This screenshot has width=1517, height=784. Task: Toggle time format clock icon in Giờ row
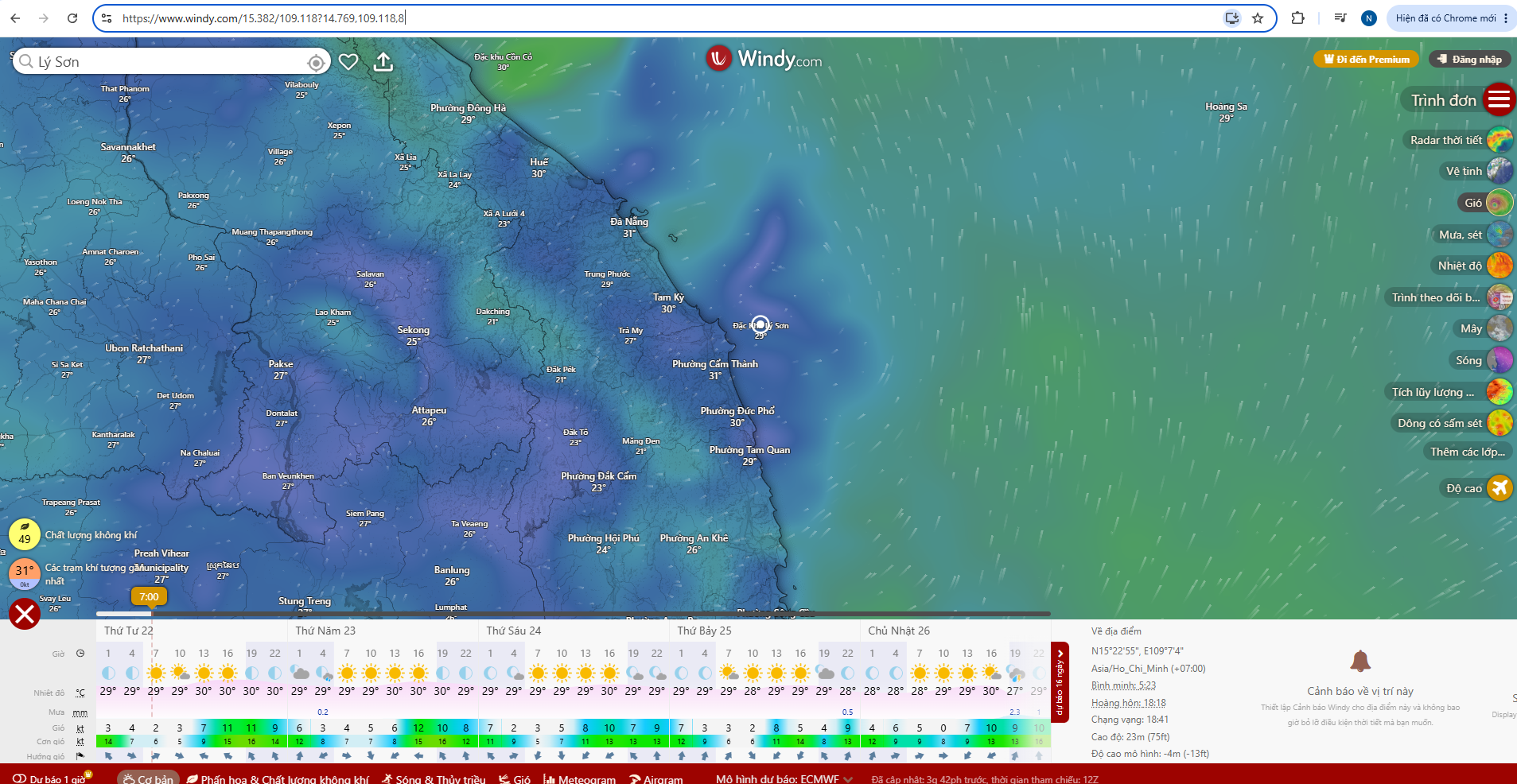click(80, 654)
